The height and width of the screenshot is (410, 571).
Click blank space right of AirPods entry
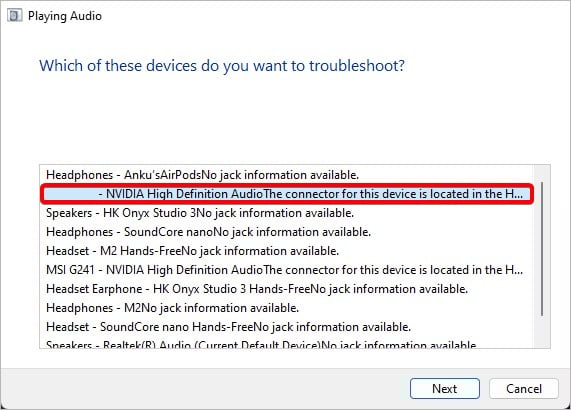(444, 175)
